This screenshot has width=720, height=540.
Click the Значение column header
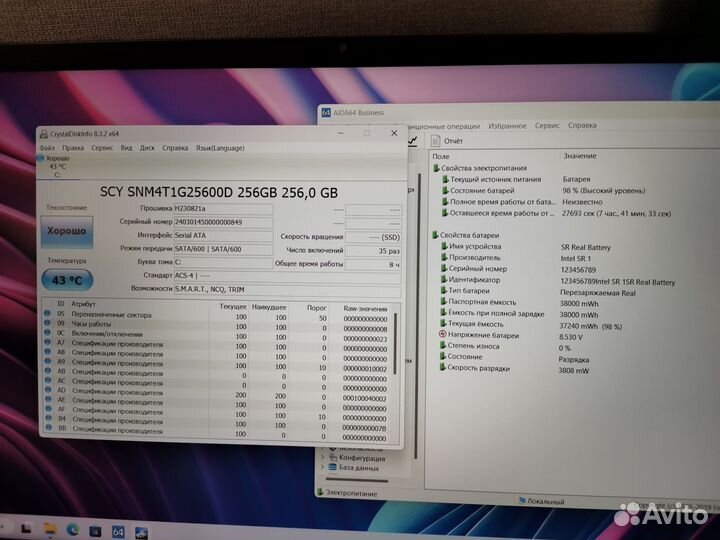579,156
